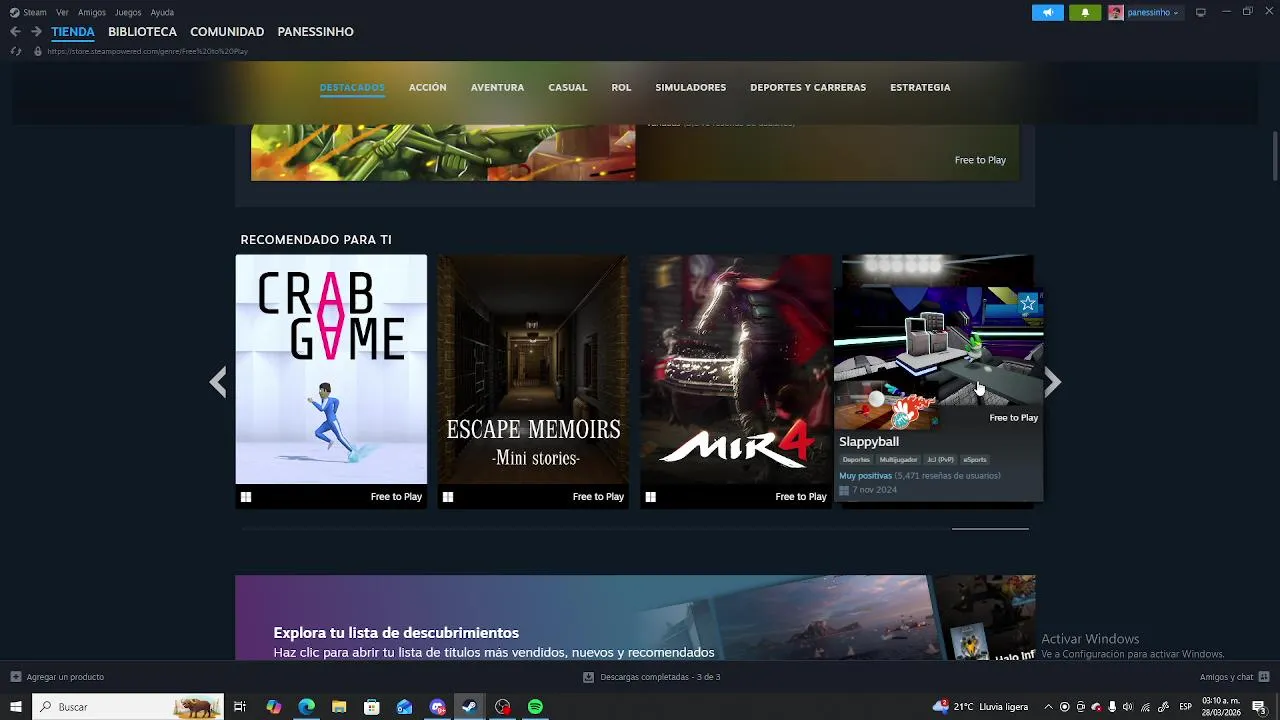Viewport: 1280px width, 720px height.
Task: Open Microsoft Store from the taskbar
Action: 372,707
